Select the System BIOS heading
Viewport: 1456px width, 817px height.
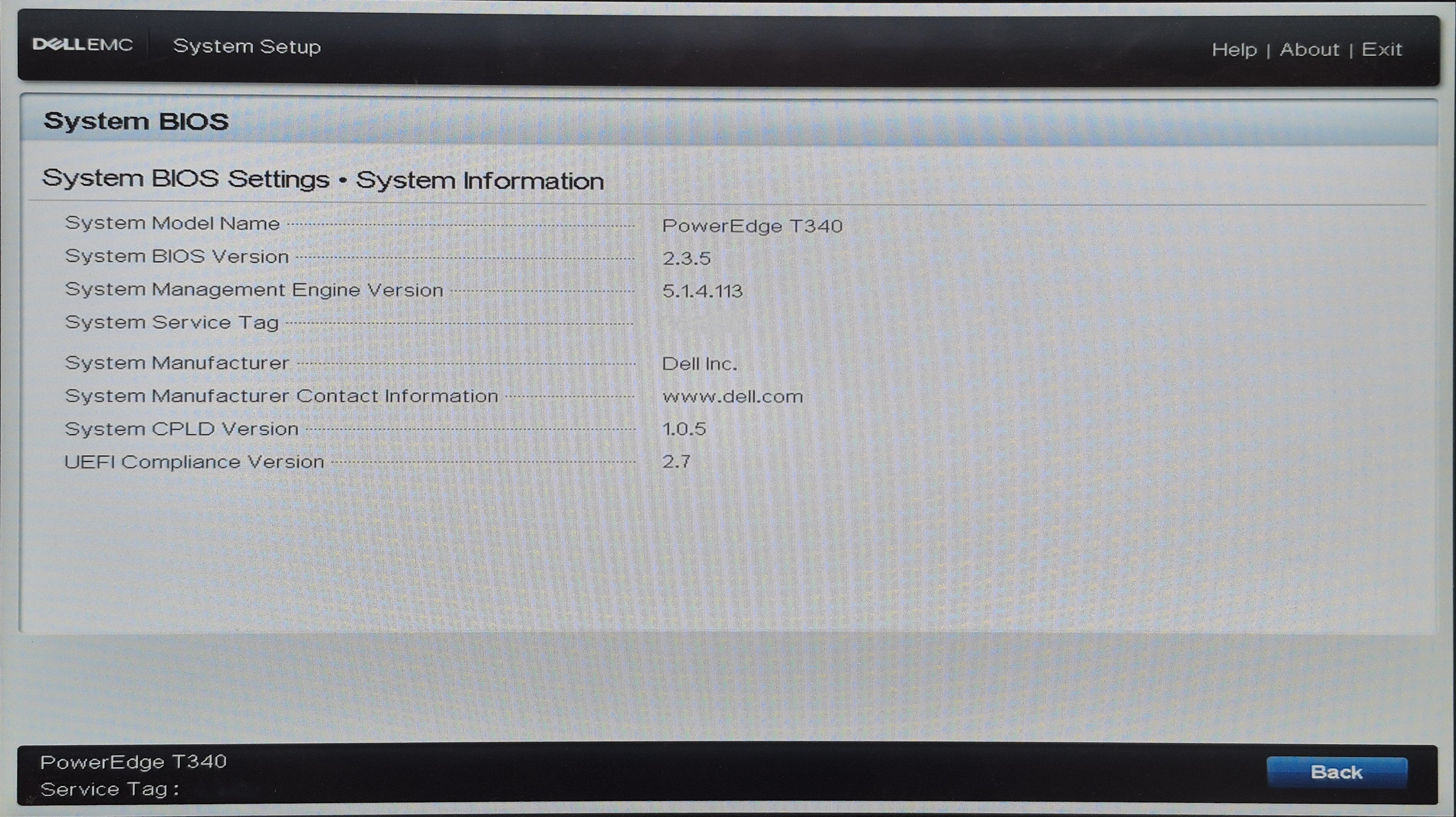pyautogui.click(x=136, y=121)
